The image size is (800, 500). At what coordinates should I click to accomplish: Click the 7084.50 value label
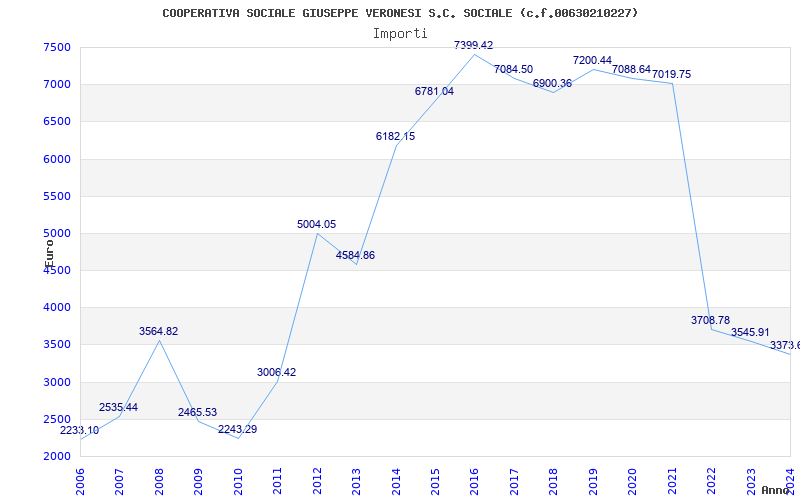click(513, 69)
